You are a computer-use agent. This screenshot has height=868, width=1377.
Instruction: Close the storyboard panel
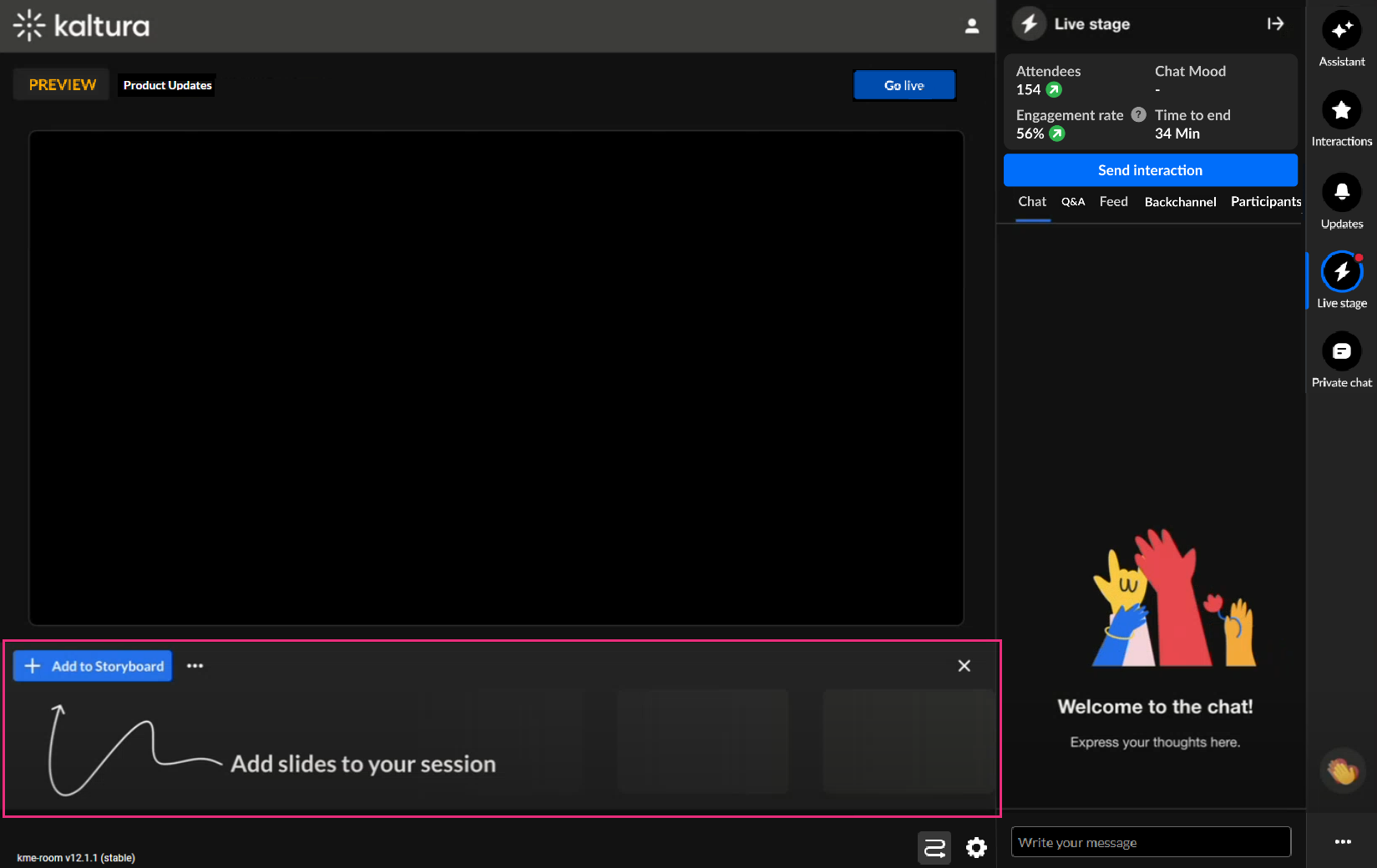964,666
